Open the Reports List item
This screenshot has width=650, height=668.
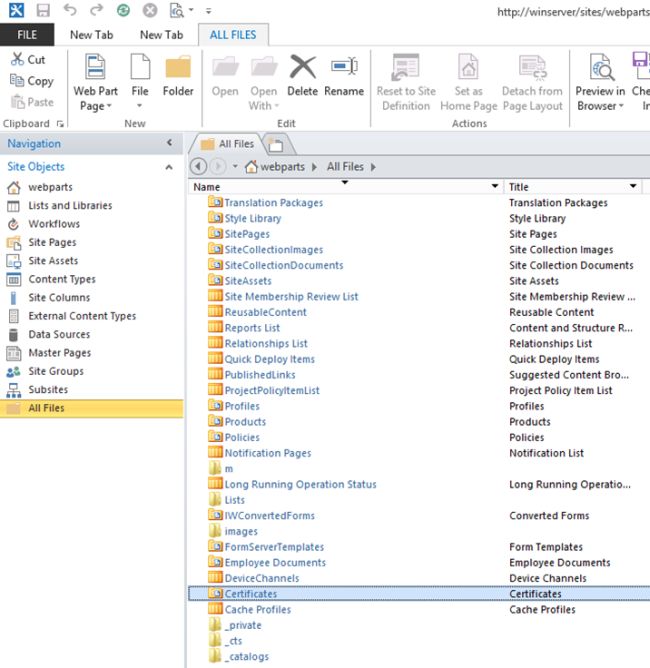point(252,328)
